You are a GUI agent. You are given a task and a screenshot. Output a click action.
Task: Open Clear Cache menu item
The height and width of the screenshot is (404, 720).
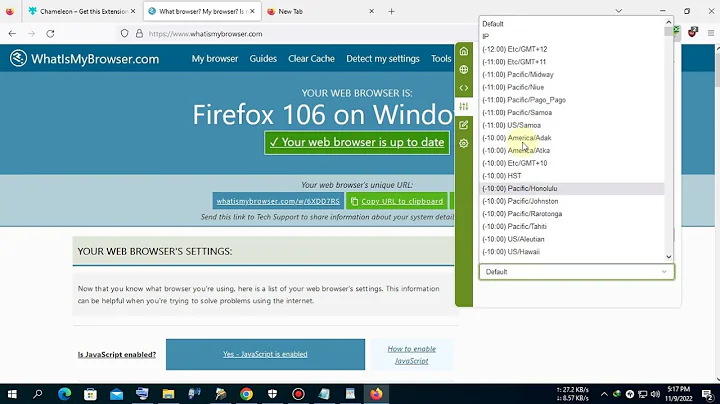(x=311, y=59)
